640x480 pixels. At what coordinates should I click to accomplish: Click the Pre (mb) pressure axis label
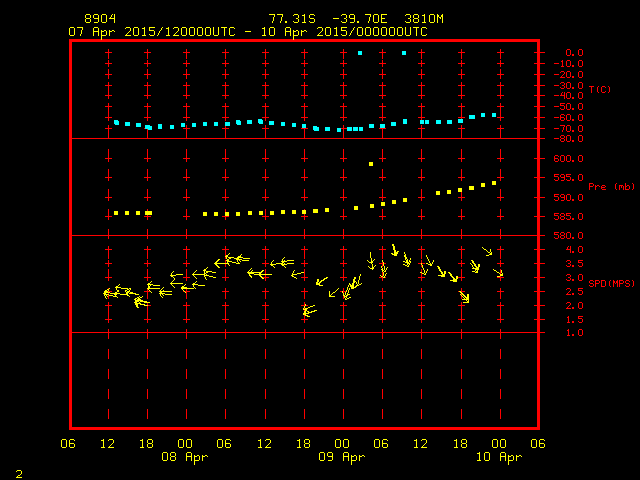611,187
